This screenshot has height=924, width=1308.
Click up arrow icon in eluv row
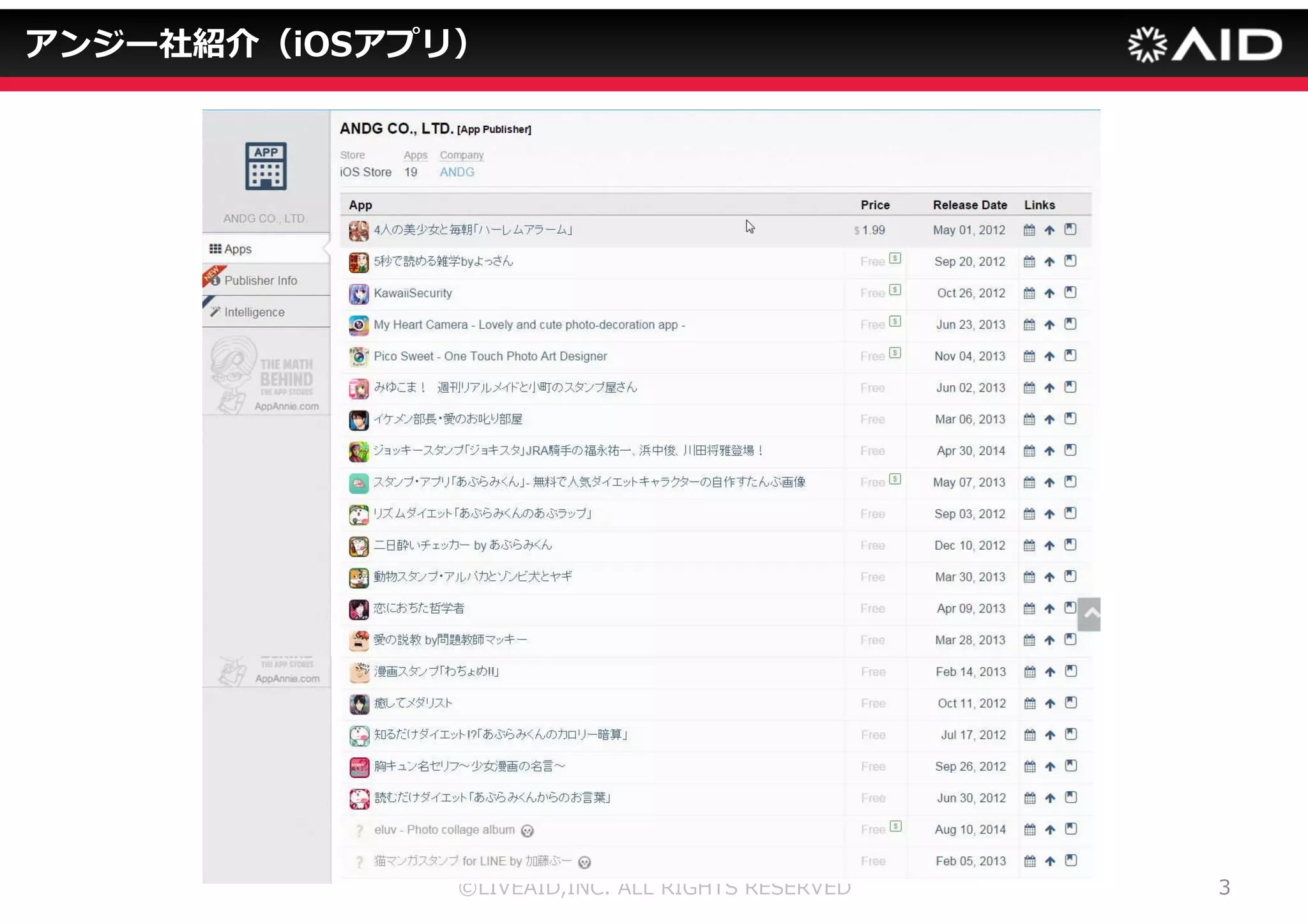[1050, 829]
